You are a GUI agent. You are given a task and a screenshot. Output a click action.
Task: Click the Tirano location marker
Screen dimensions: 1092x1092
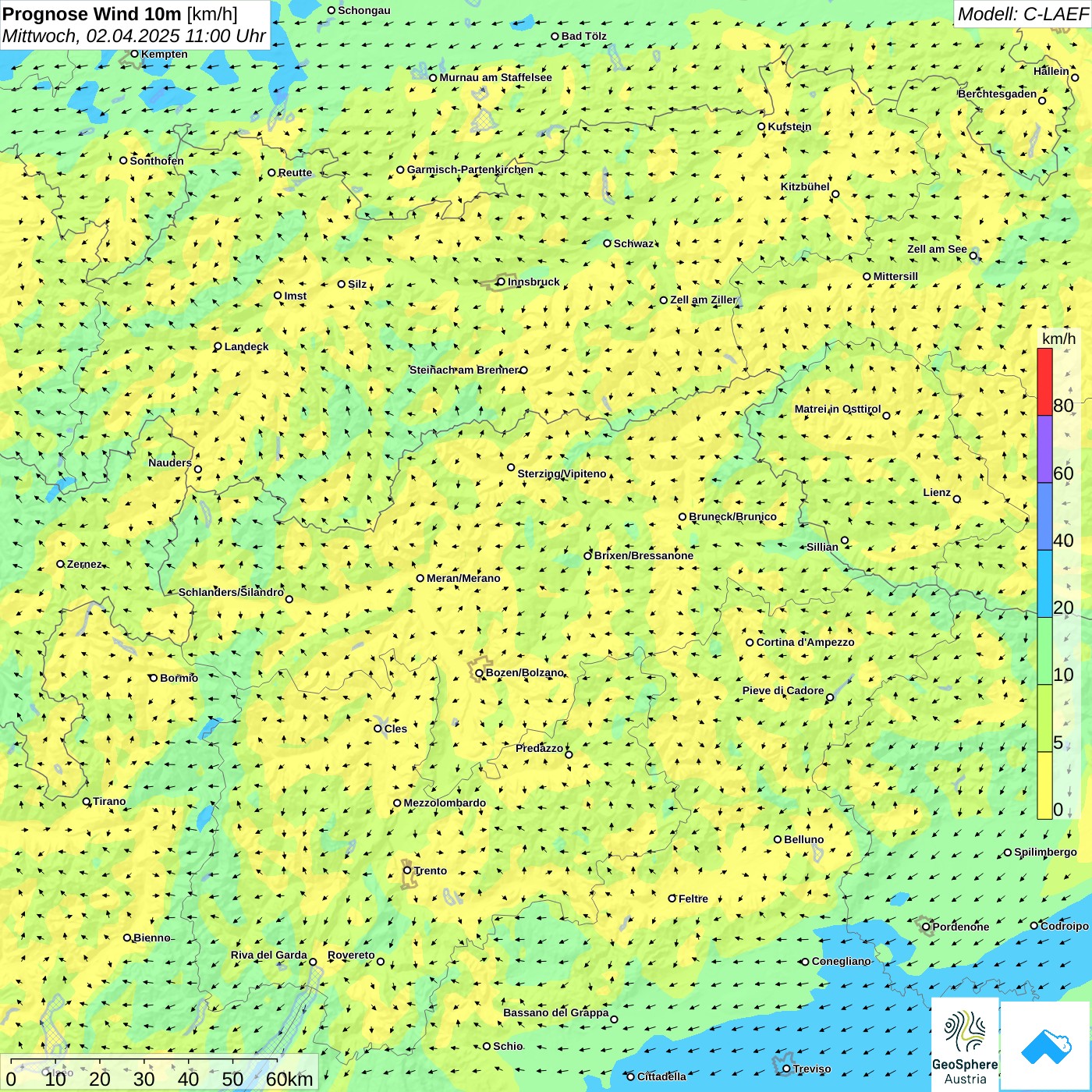(x=87, y=801)
